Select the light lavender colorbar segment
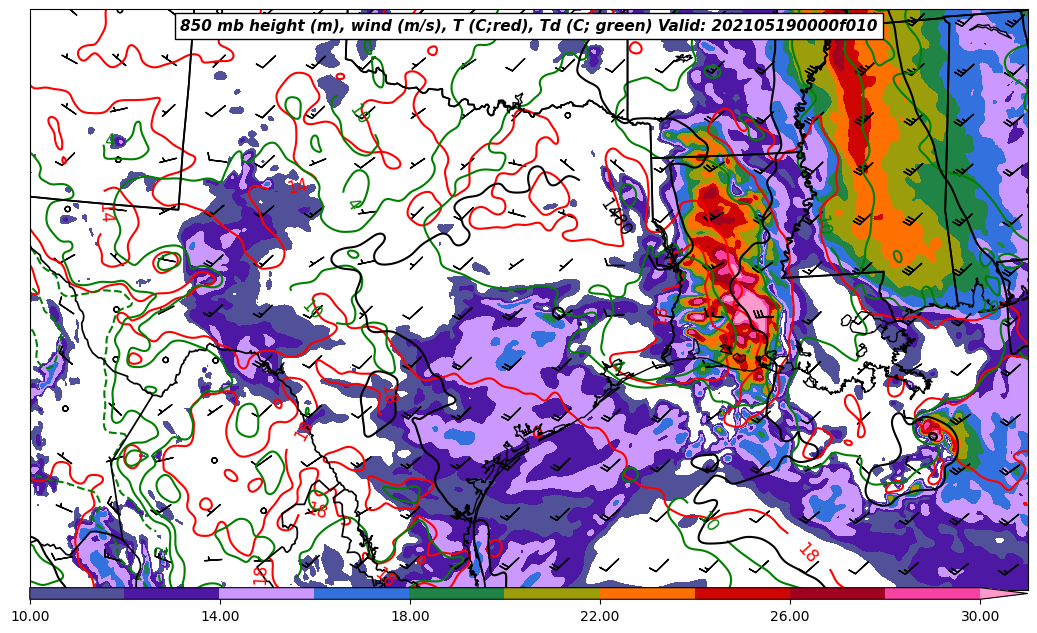The height and width of the screenshot is (633, 1037). tap(267, 593)
